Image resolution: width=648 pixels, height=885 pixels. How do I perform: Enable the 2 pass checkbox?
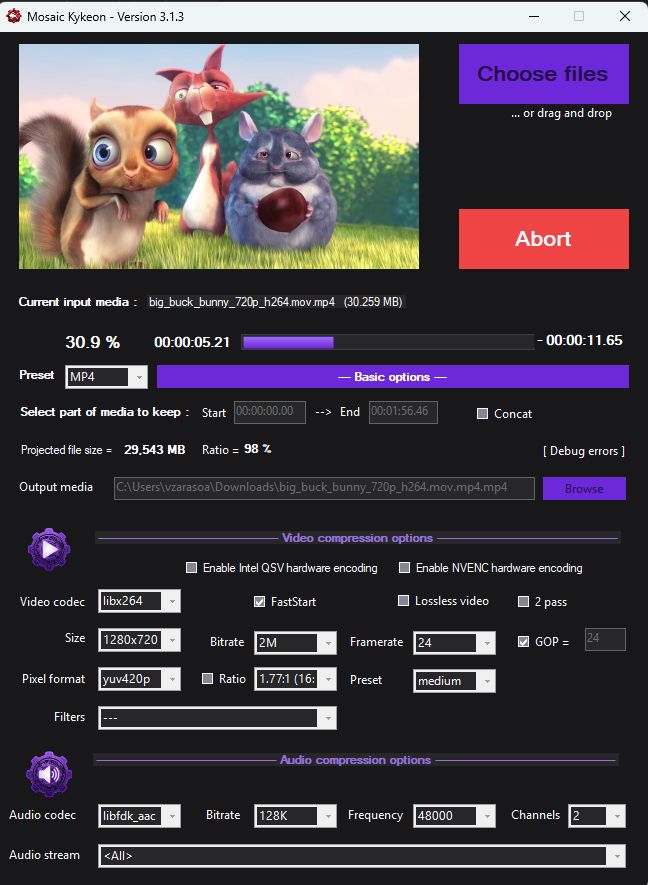point(524,602)
